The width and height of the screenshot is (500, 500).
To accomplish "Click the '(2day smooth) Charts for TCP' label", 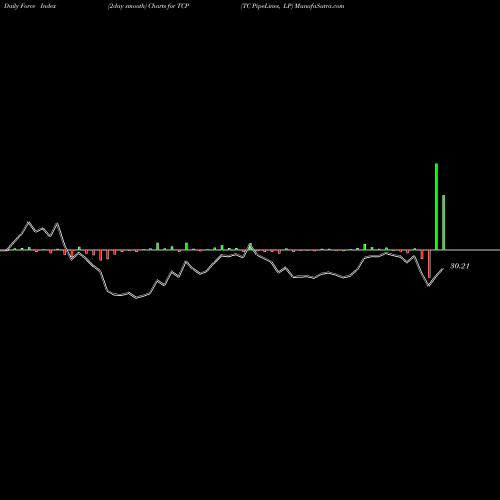I will [148, 6].
